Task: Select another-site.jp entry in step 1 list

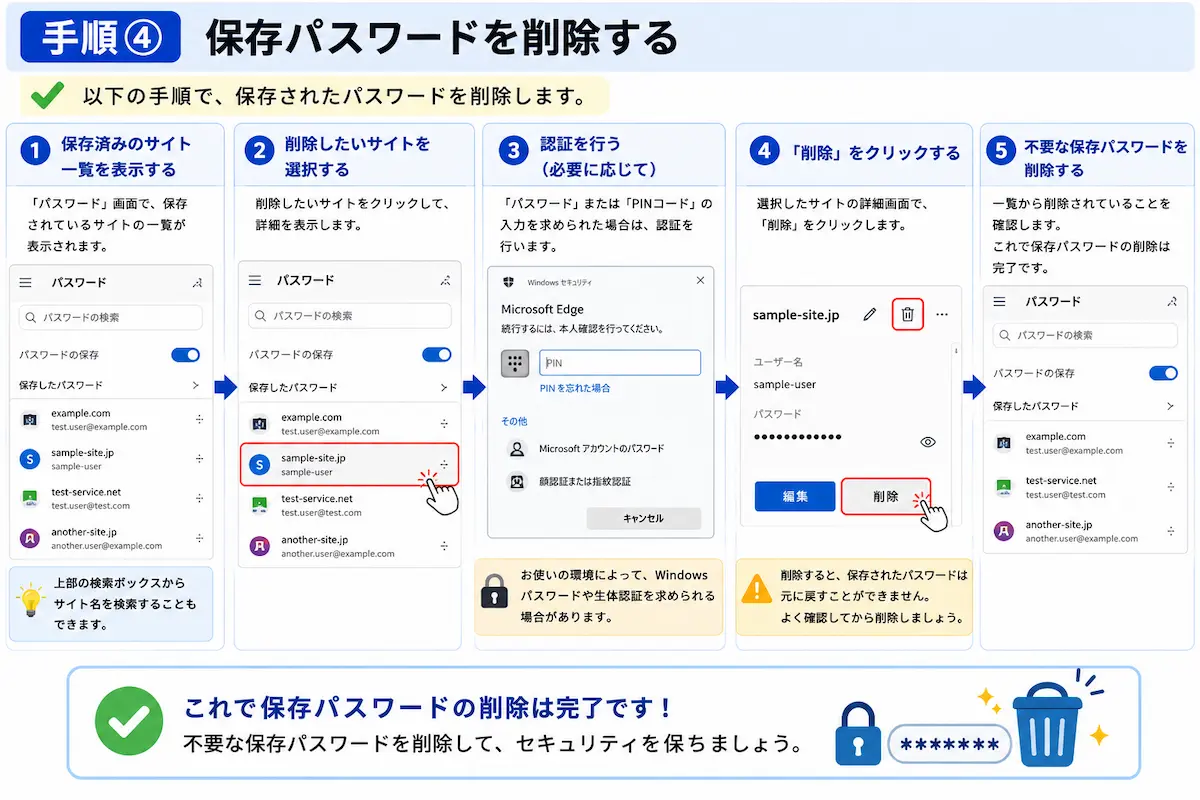Action: pos(111,538)
